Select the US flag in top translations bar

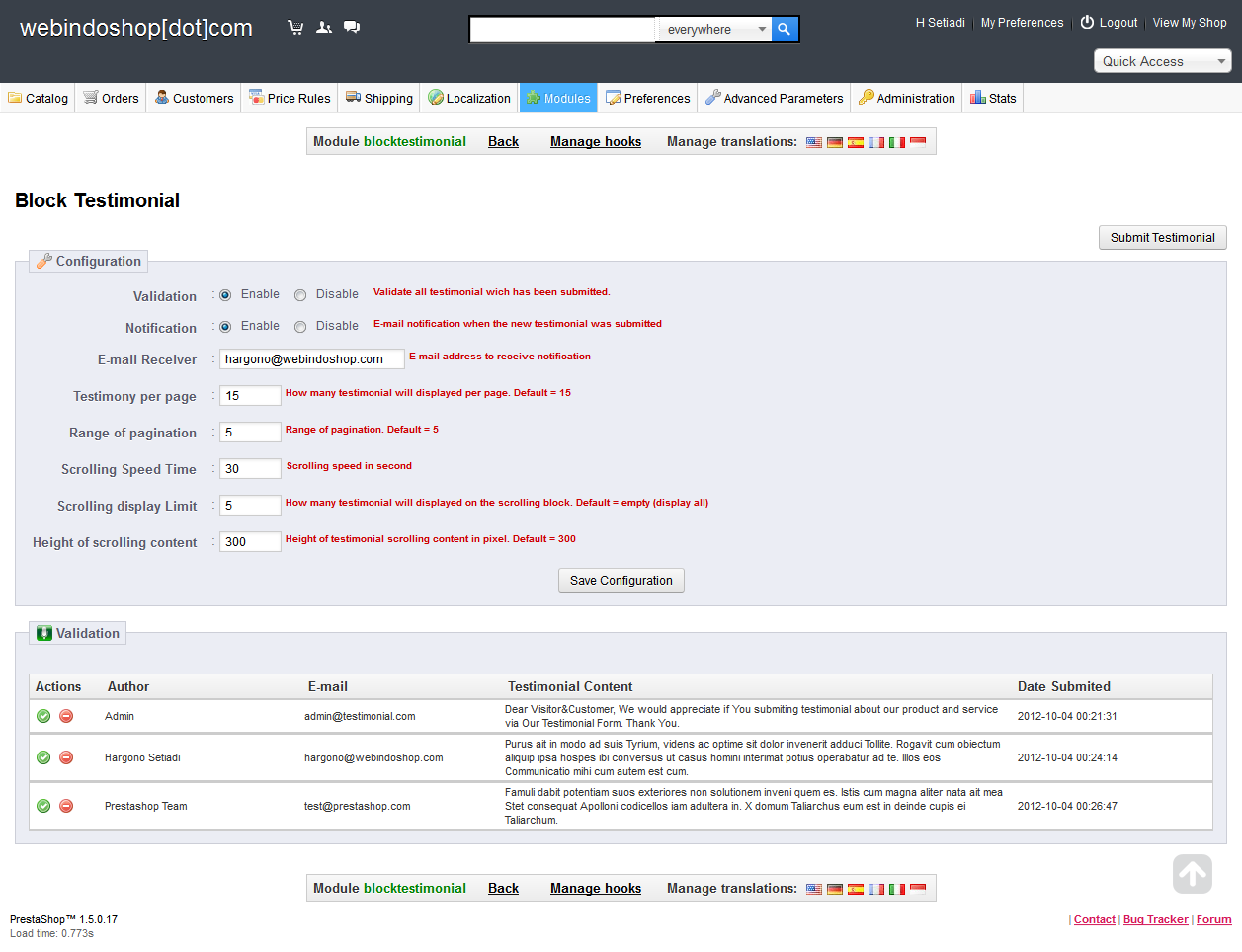[814, 142]
